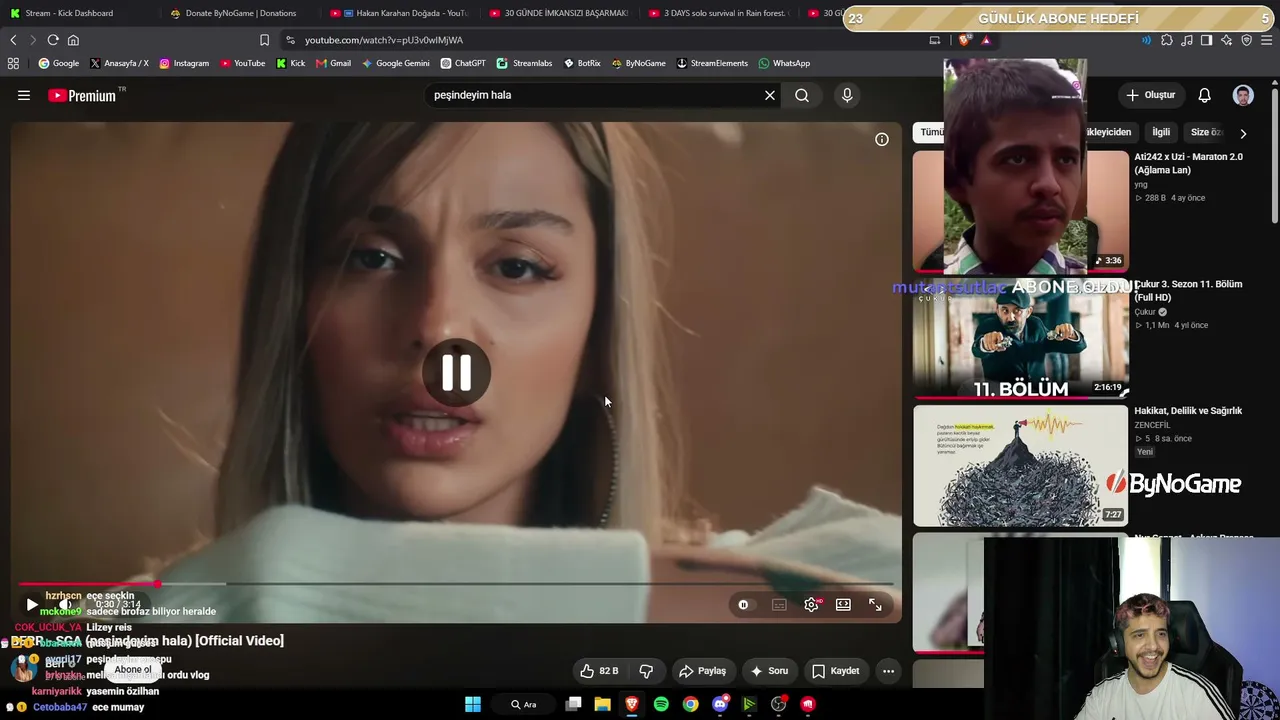Viewport: 1280px width, 720px height.
Task: Go back in the browser
Action: tap(13, 40)
